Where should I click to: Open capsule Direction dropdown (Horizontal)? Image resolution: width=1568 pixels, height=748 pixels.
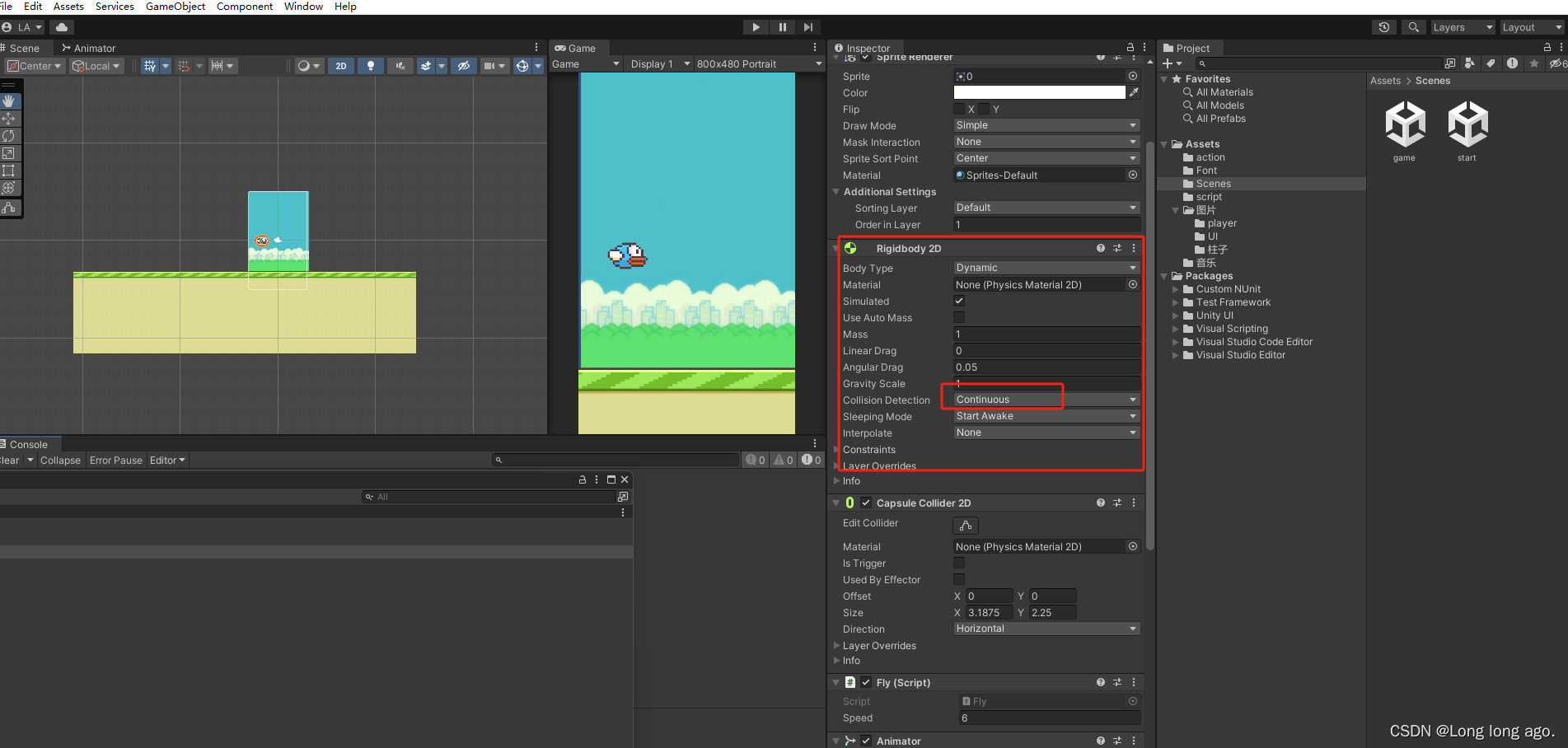(1046, 629)
